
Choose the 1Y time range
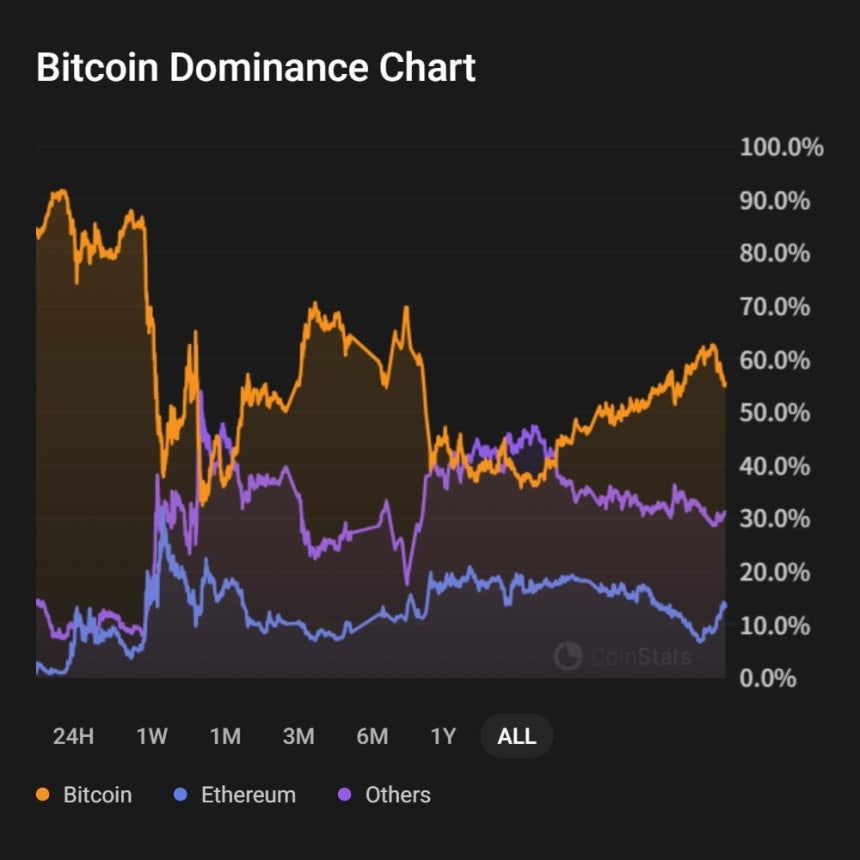(x=443, y=736)
